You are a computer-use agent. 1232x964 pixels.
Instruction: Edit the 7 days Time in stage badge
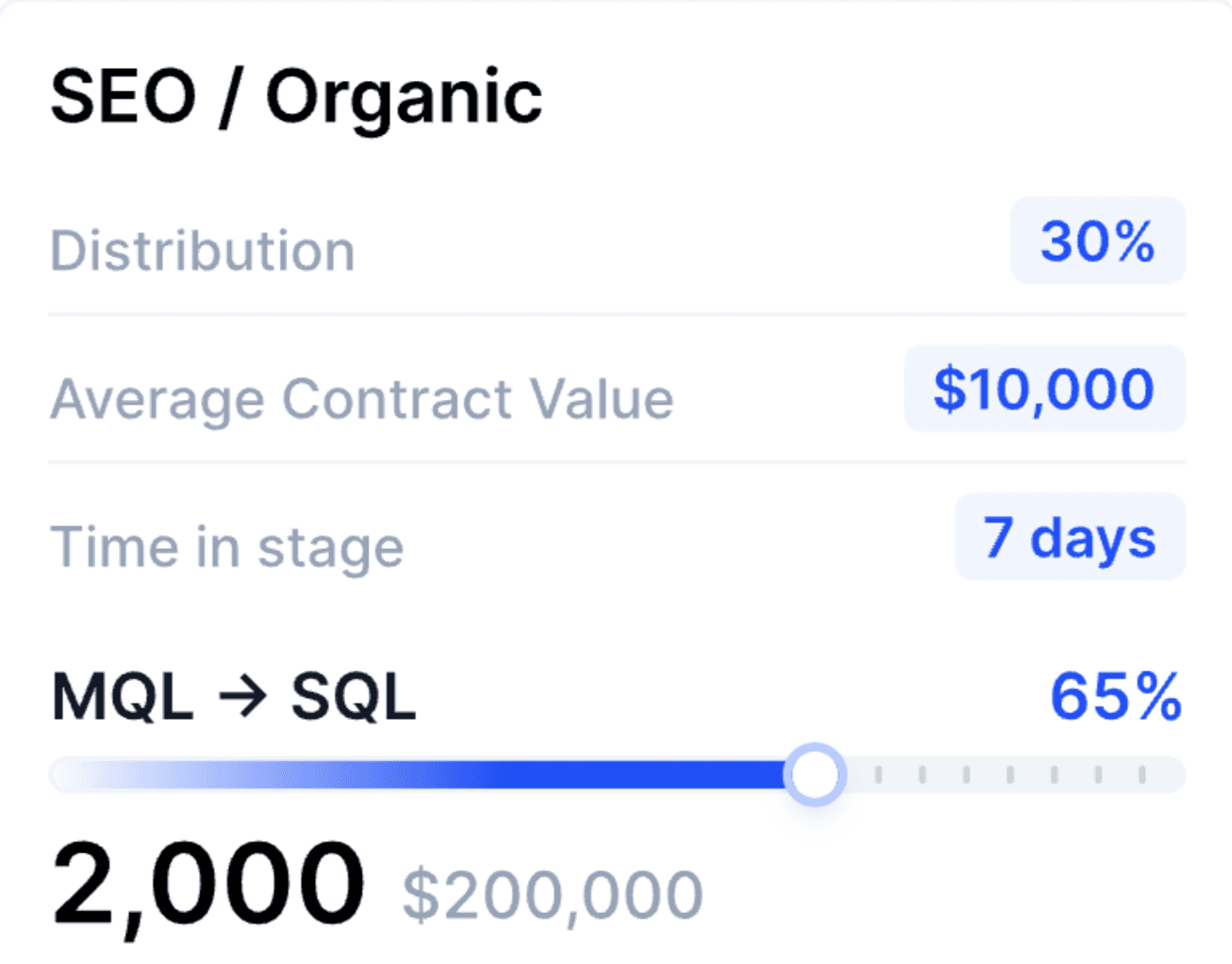tap(1071, 537)
